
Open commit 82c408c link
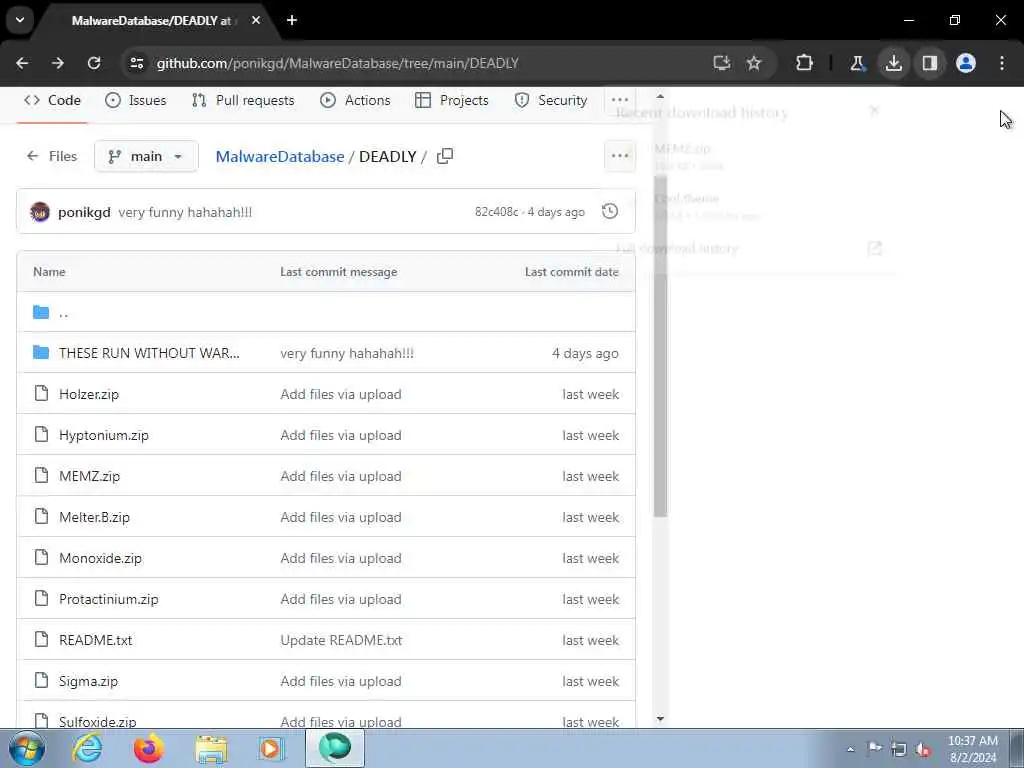(x=496, y=212)
